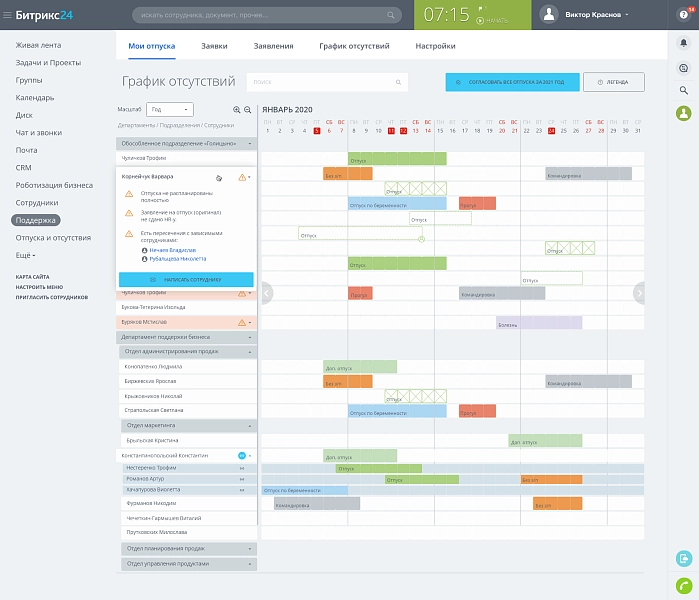Click the help question mark icon

tap(683, 15)
